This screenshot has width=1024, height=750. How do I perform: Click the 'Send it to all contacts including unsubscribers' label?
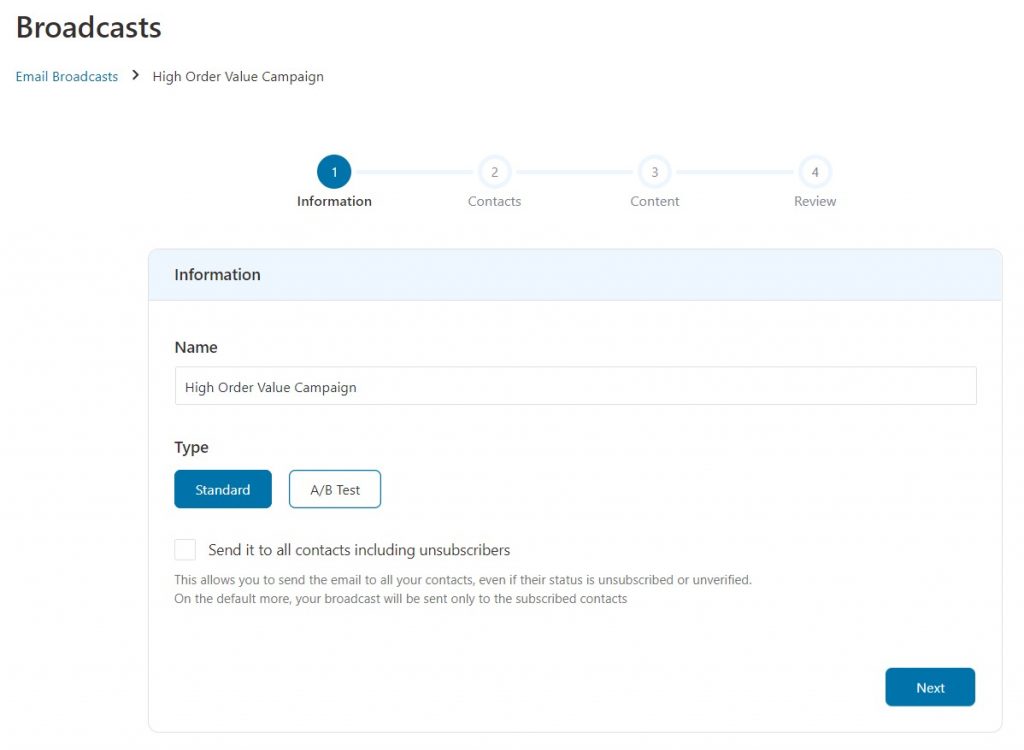359,550
